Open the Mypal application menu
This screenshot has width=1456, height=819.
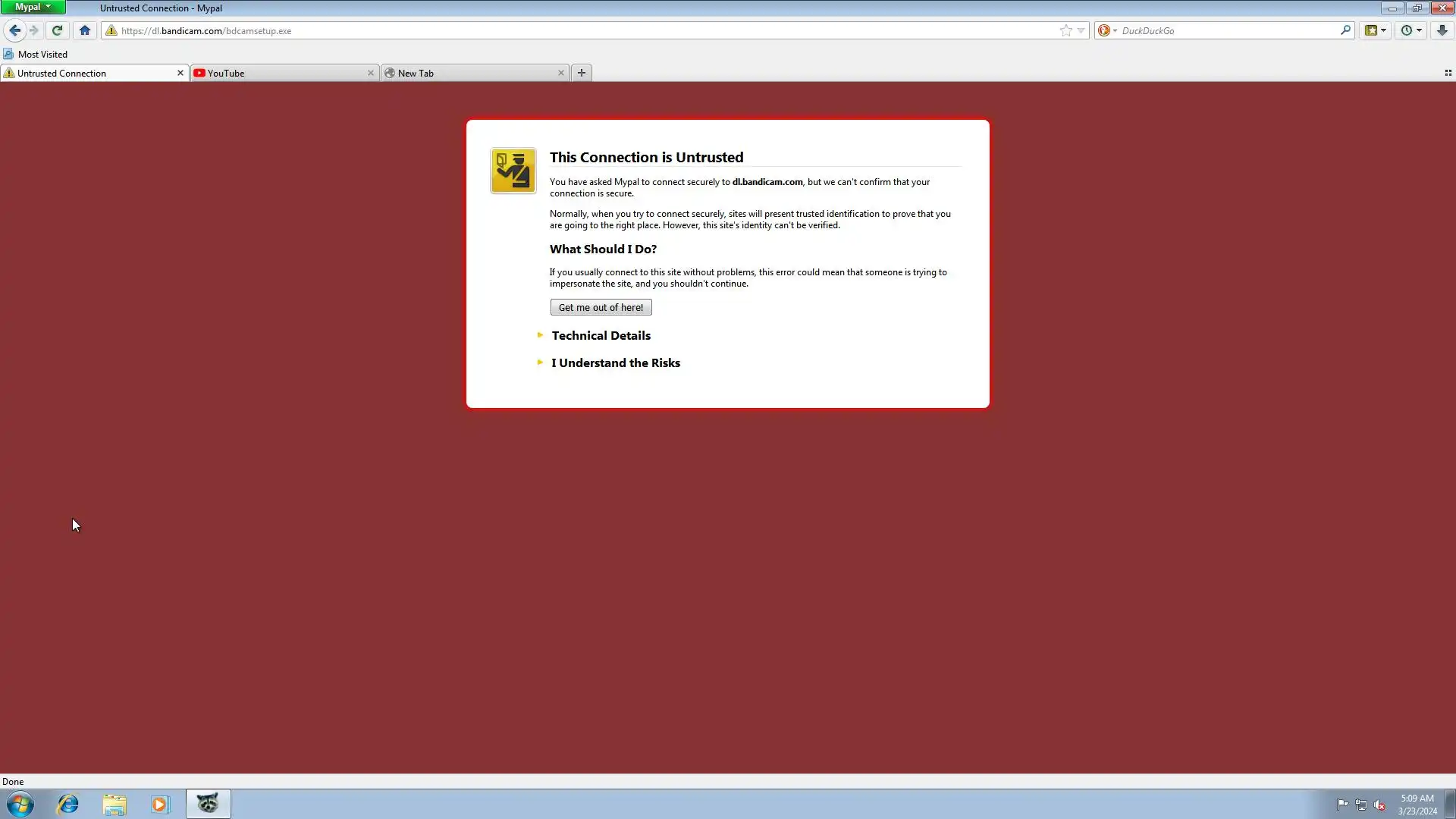tap(33, 7)
